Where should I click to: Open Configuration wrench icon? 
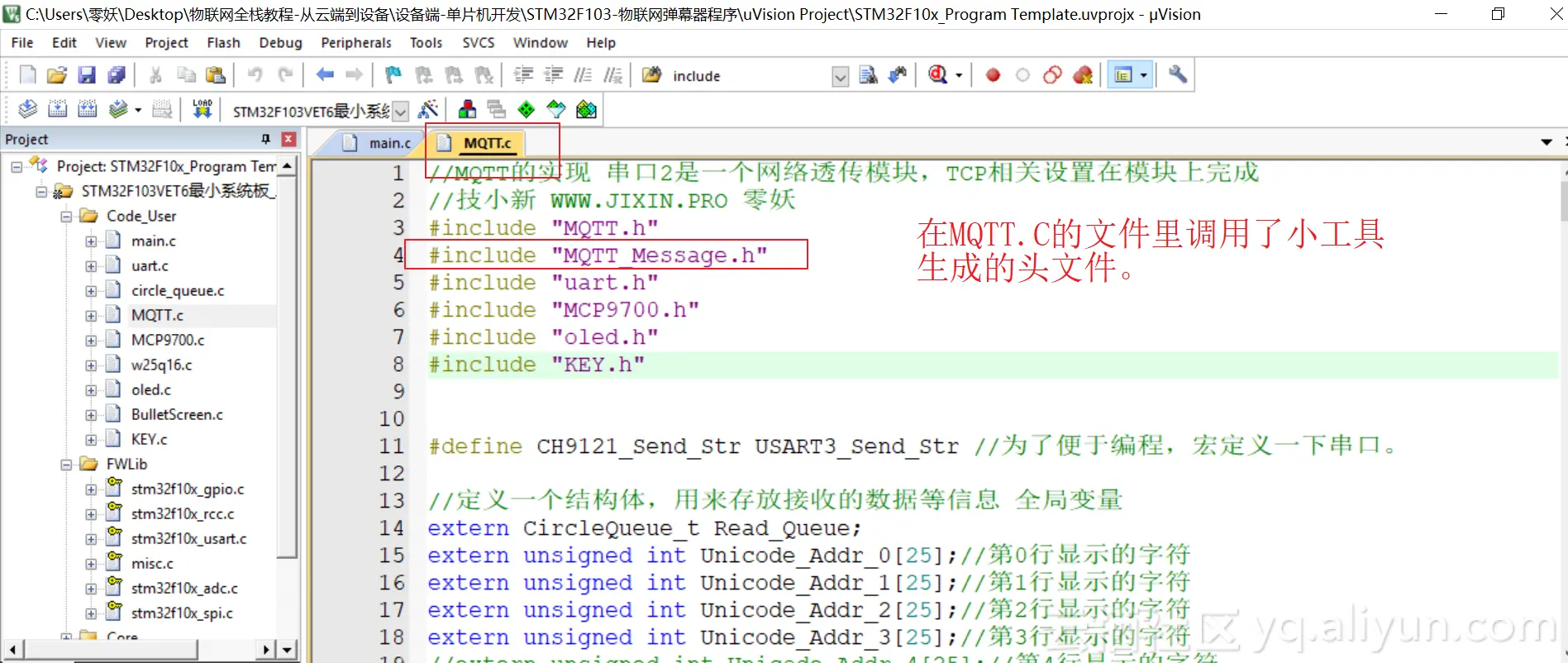pyautogui.click(x=1178, y=75)
